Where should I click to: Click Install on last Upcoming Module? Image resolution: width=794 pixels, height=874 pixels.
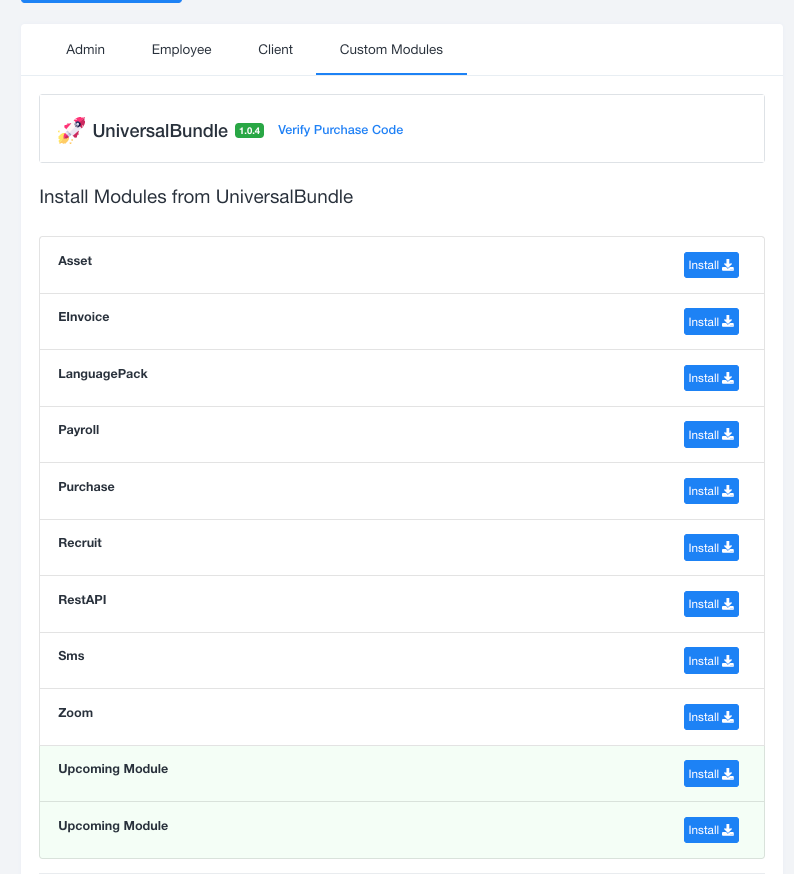[711, 830]
